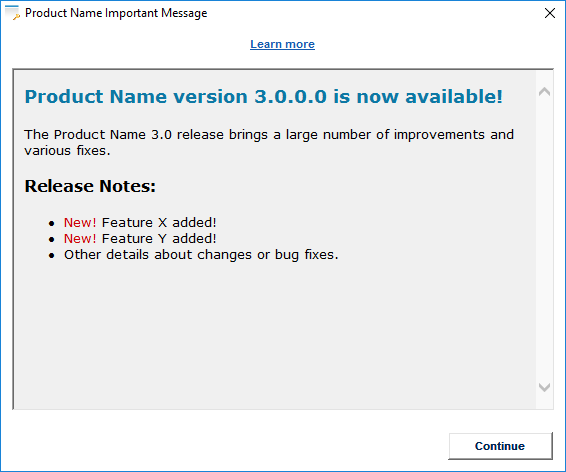This screenshot has height=472, width=566.
Task: Click the 'Other details about changes' bullet item
Action: [201, 255]
